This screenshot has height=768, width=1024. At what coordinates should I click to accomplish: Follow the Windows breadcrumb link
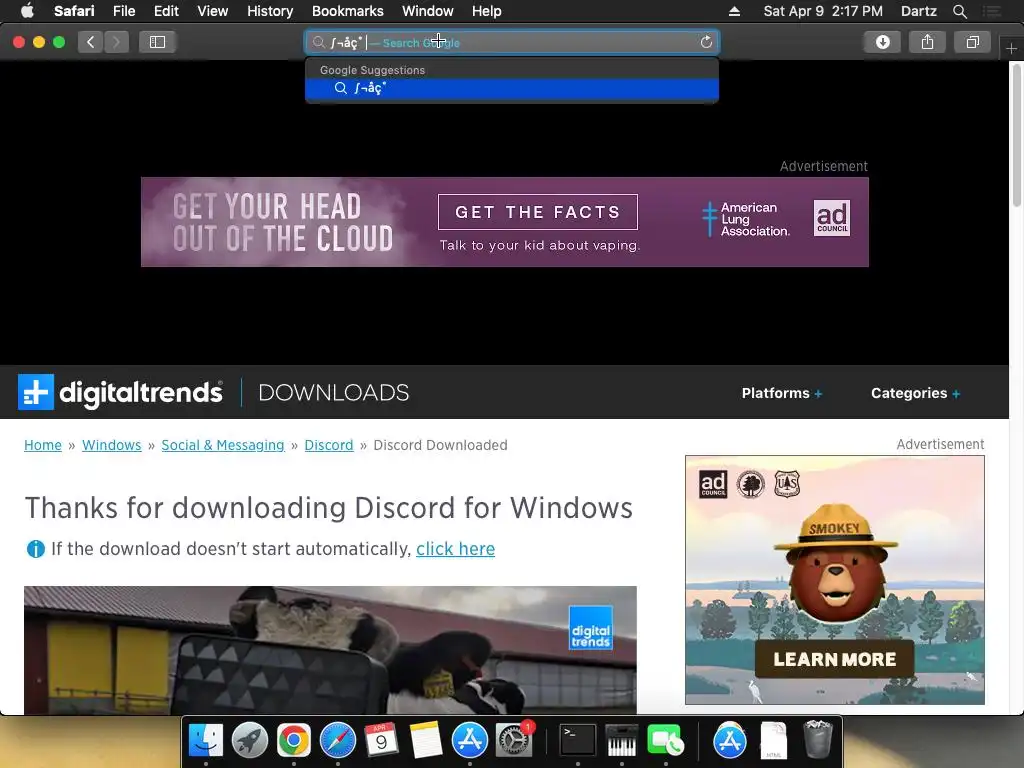pos(112,445)
